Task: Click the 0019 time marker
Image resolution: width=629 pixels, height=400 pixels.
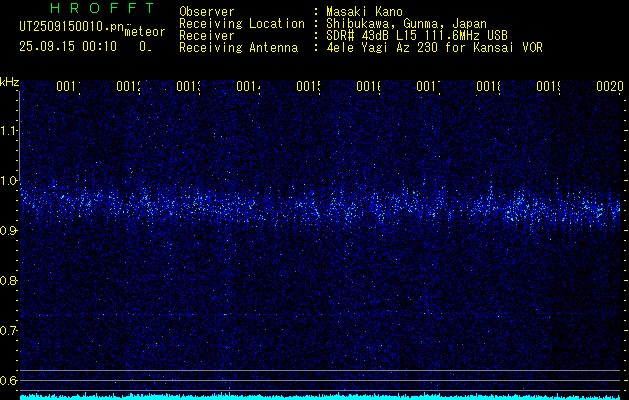Action: click(549, 86)
